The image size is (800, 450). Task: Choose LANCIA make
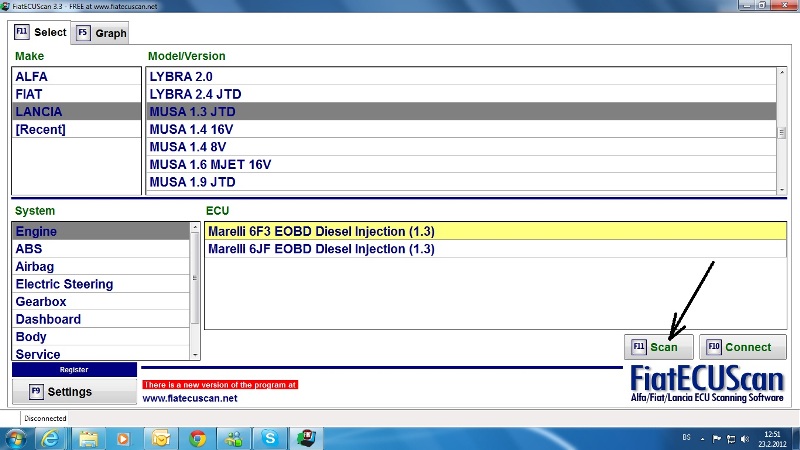click(x=77, y=111)
